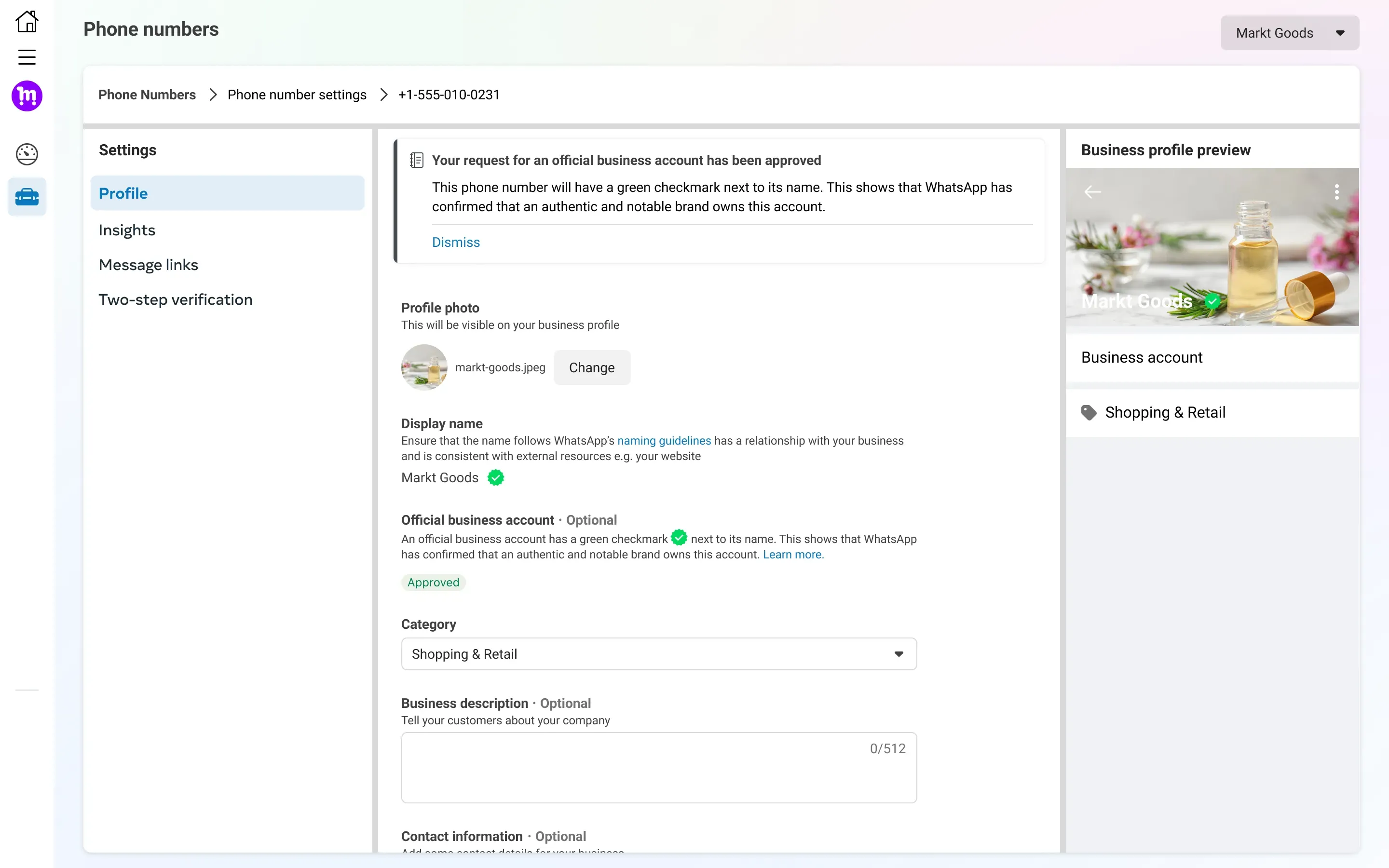Viewport: 1389px width, 868px height.
Task: Click the home/dashboard icon in sidebar
Action: click(27, 21)
